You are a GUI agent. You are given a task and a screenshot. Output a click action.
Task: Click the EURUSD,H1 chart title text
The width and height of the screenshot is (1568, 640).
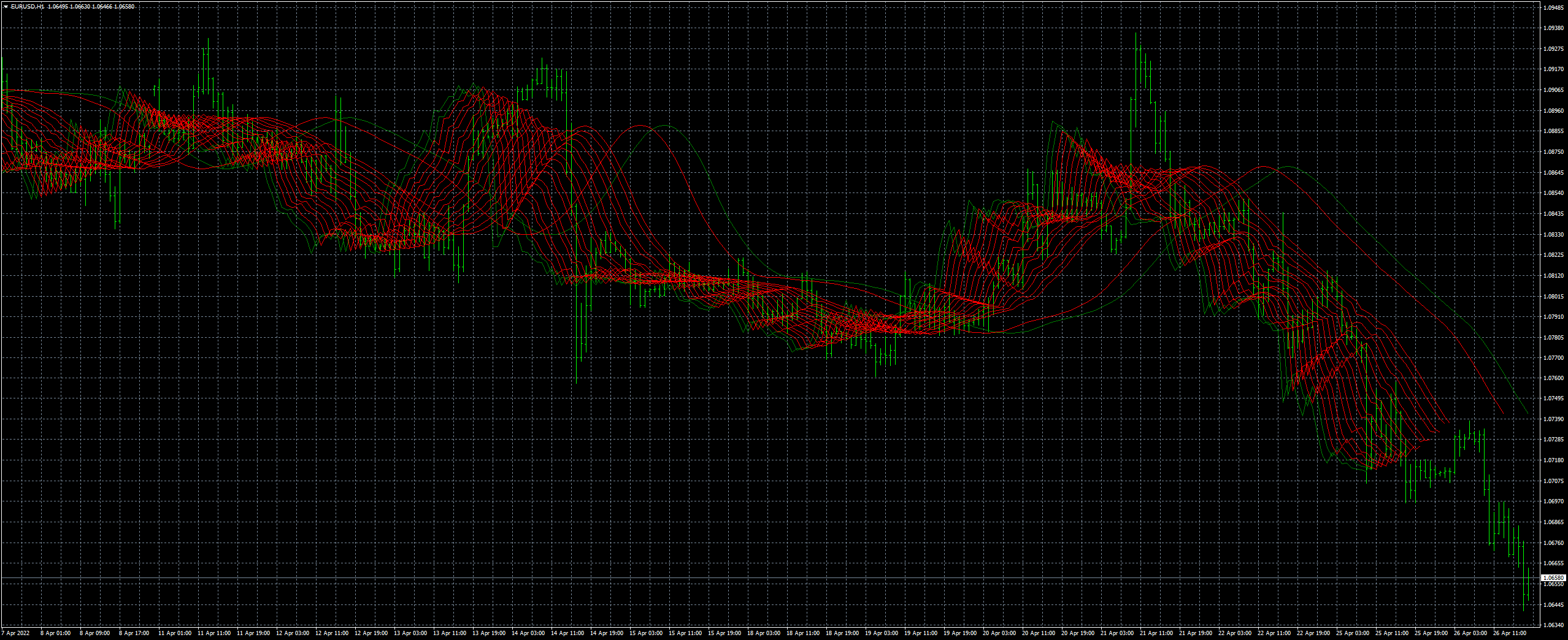point(28,7)
